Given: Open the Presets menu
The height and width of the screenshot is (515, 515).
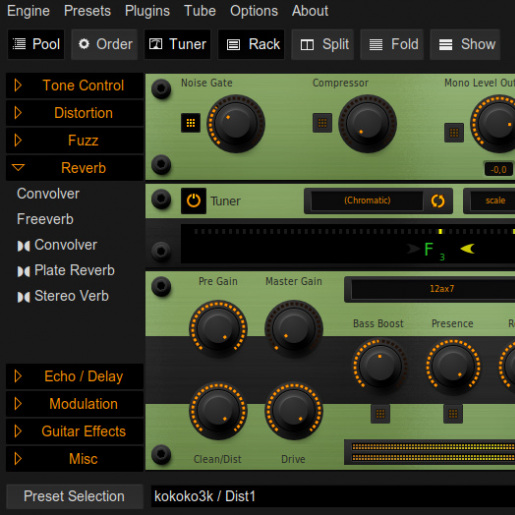Looking at the screenshot, I should tap(87, 11).
